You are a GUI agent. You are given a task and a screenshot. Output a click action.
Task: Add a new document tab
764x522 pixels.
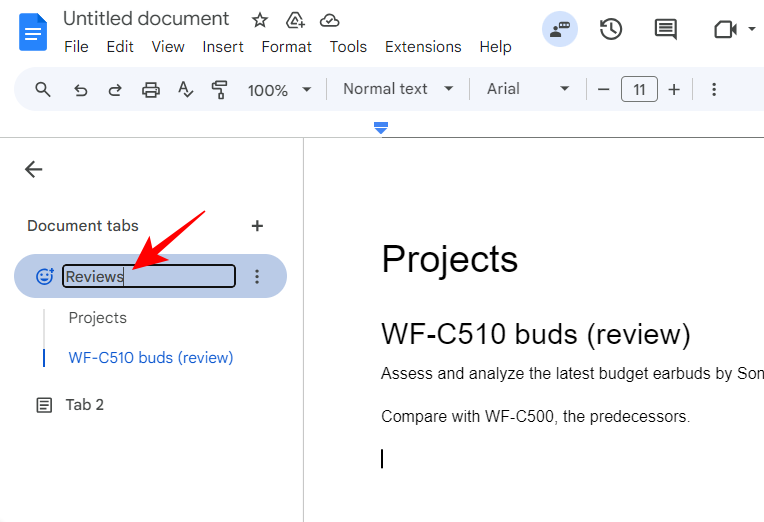[x=257, y=226]
